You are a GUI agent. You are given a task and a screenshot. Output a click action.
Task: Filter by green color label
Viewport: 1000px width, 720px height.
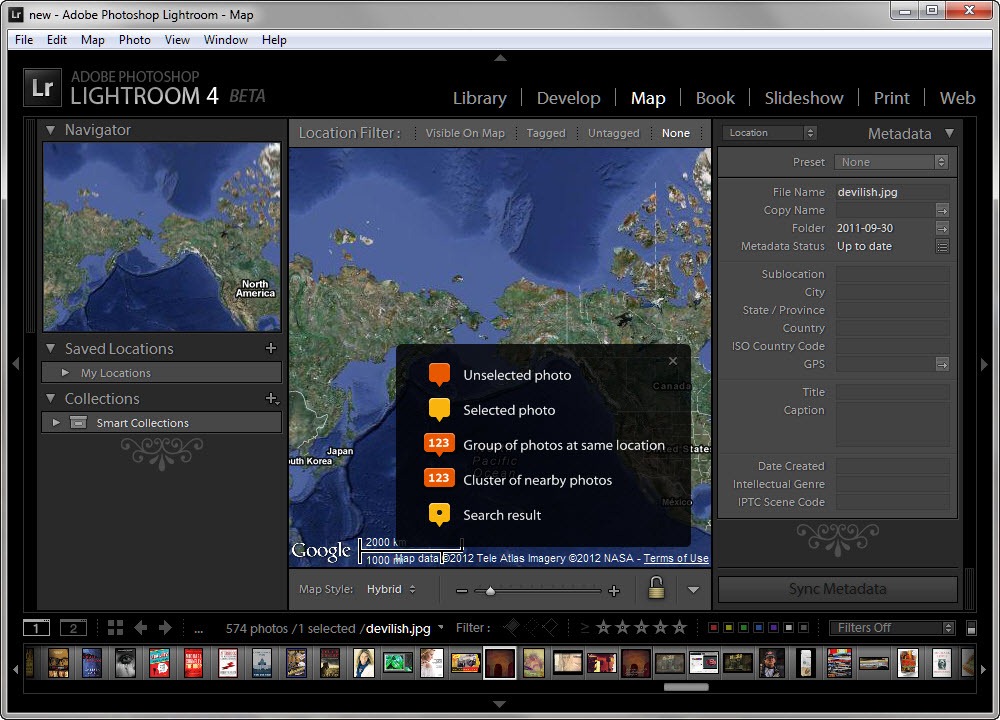[x=744, y=628]
